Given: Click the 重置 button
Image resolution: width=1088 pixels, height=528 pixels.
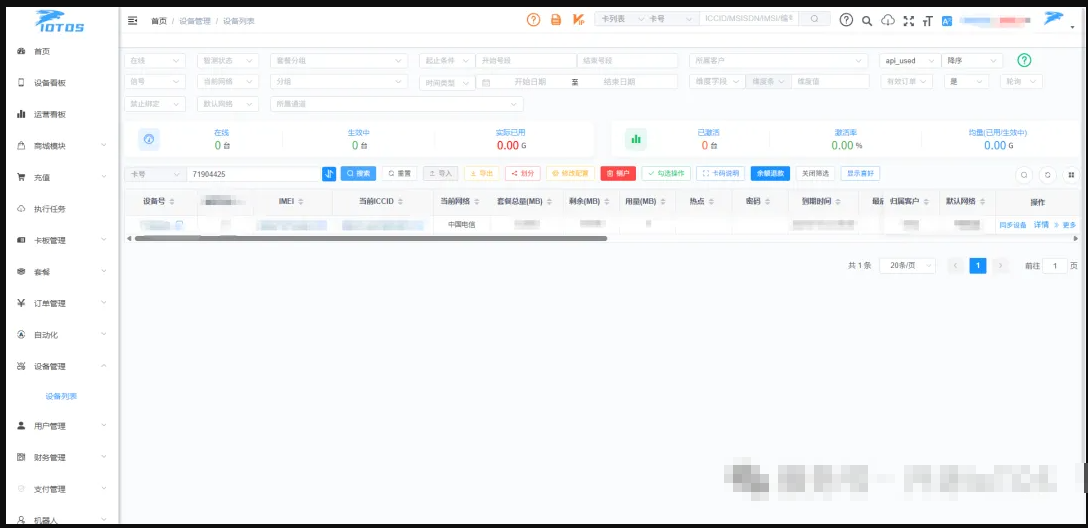Looking at the screenshot, I should (x=400, y=173).
